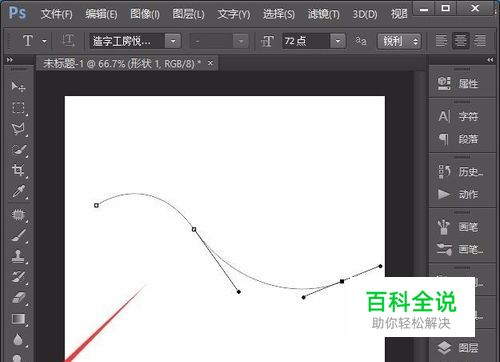Select the Blur tool
The height and width of the screenshot is (362, 500).
(18, 339)
